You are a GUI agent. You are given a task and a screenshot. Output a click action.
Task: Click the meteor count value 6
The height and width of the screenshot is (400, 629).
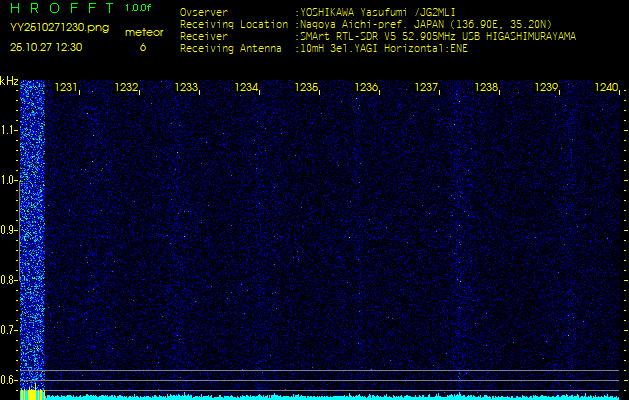tap(142, 47)
